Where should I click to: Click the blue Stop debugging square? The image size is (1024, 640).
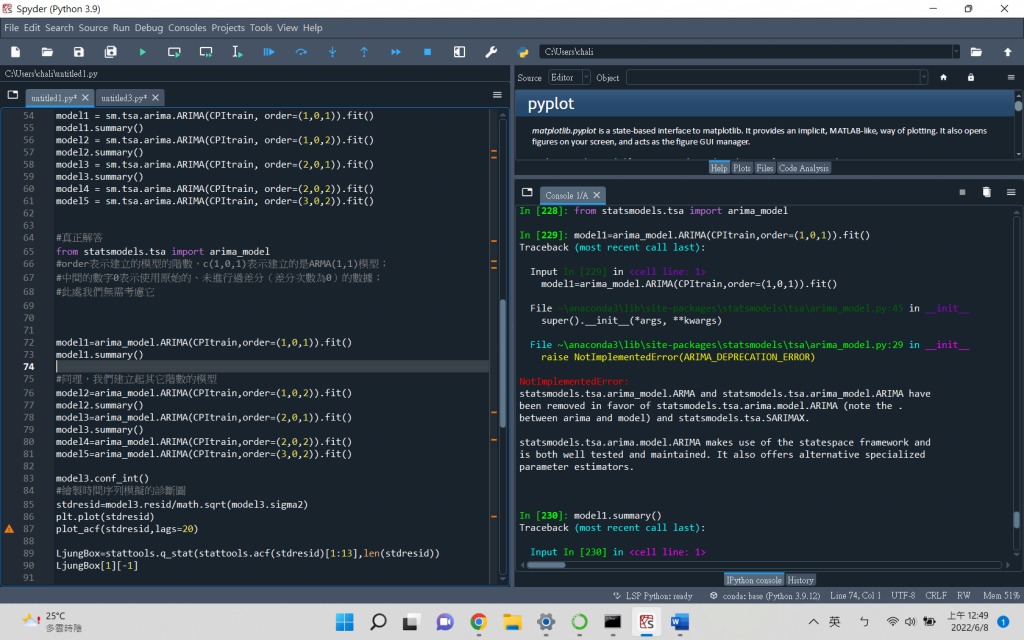tap(427, 51)
